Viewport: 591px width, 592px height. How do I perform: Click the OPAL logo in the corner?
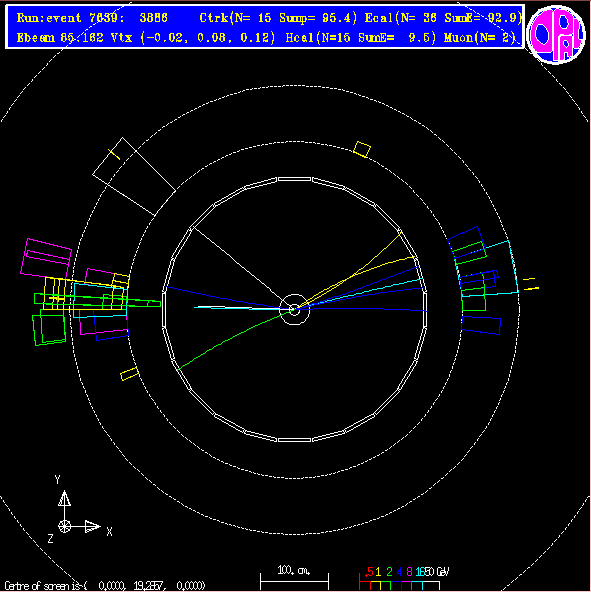coord(556,34)
